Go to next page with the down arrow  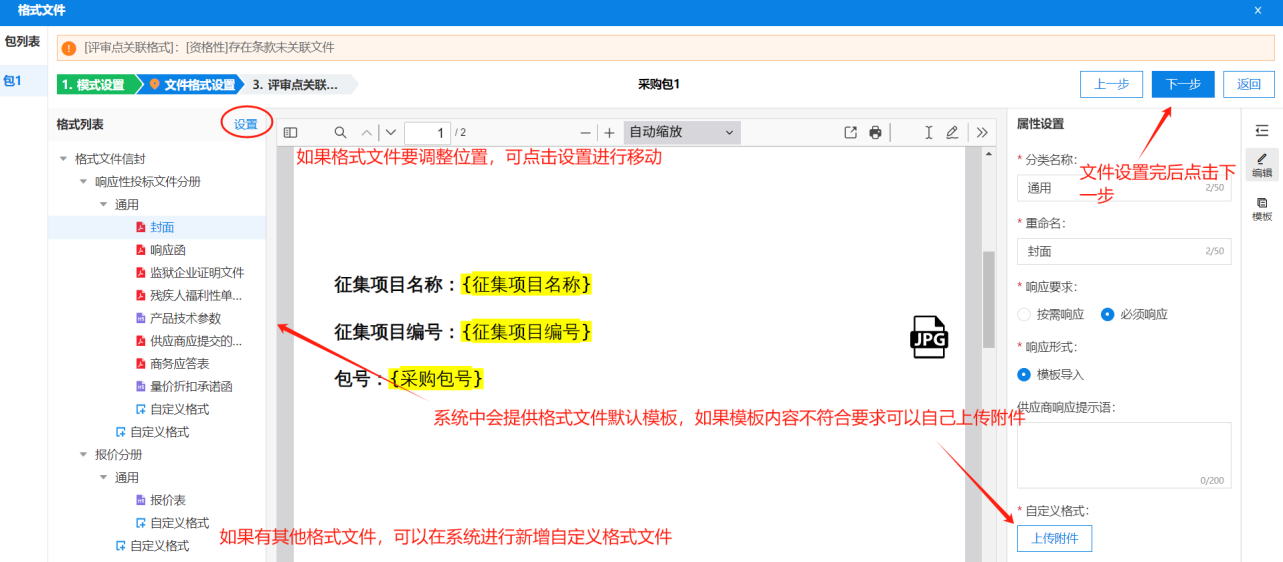pos(391,132)
